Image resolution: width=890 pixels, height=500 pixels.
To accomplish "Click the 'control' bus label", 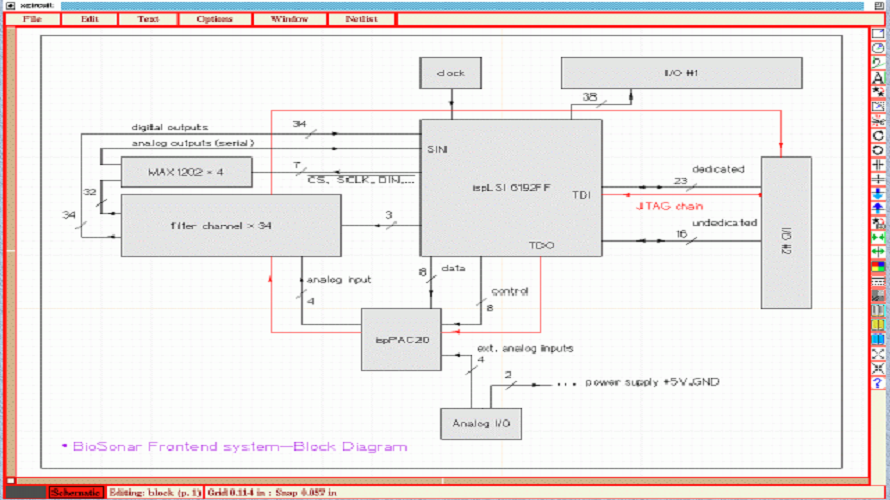I will point(510,291).
